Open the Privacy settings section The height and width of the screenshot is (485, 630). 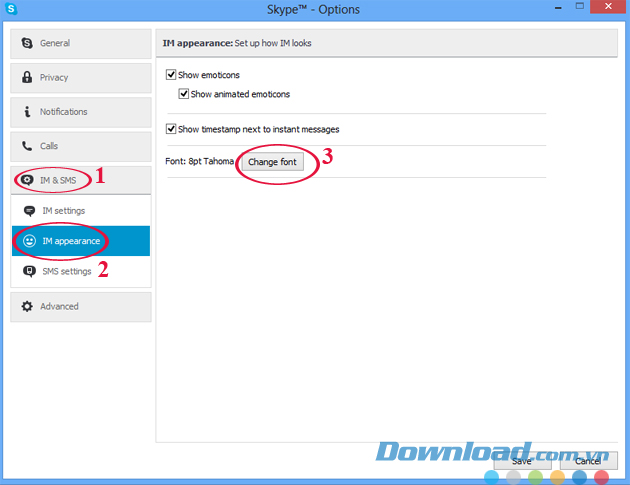(x=81, y=78)
